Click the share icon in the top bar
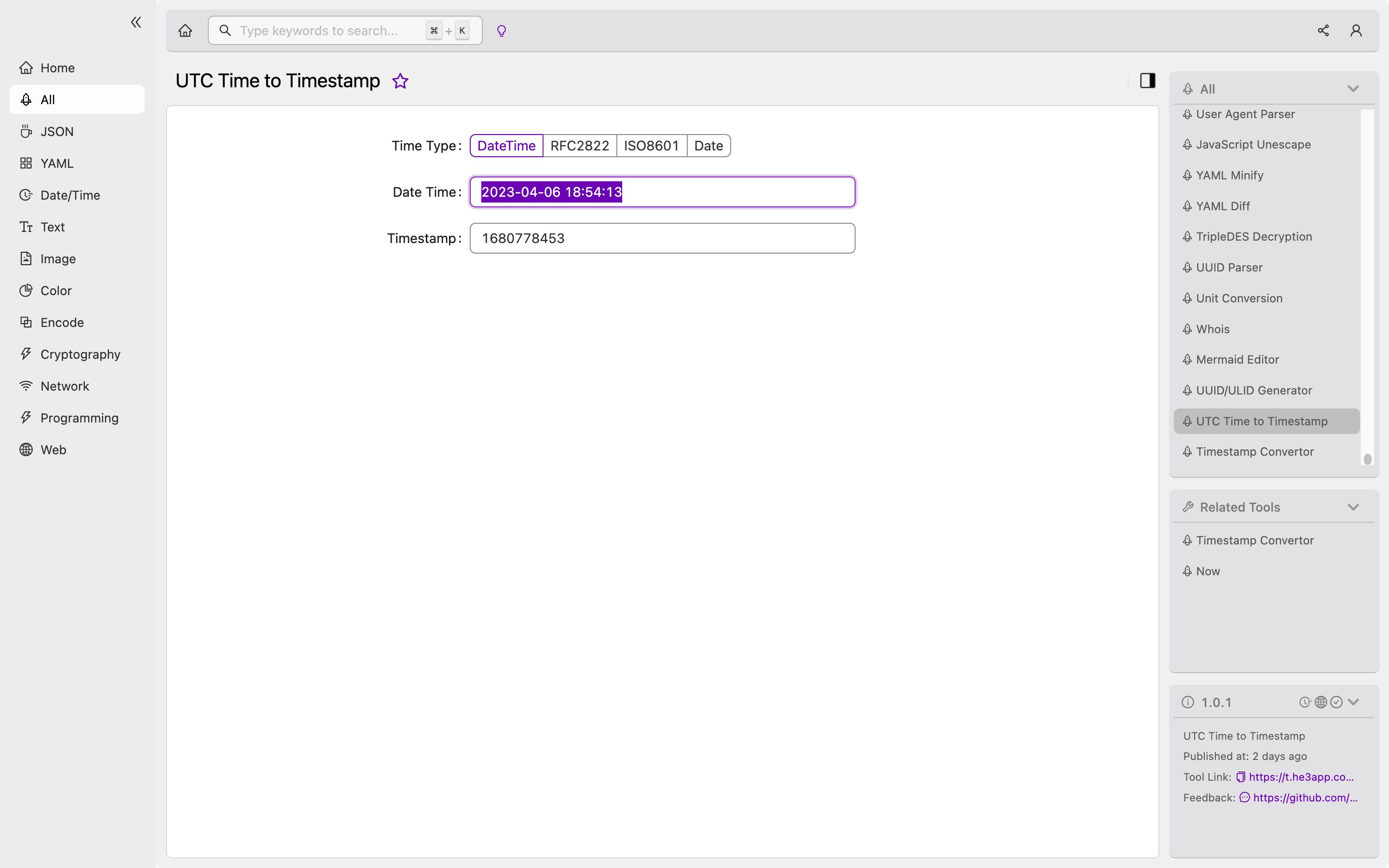 [1323, 30]
